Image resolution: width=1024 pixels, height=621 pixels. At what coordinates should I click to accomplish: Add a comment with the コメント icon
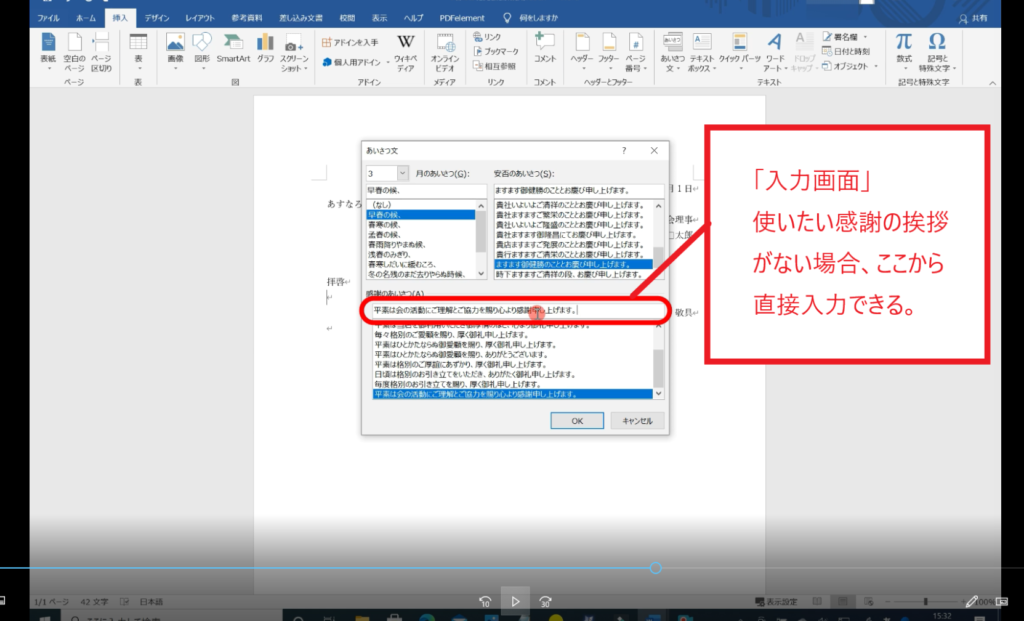tap(544, 47)
